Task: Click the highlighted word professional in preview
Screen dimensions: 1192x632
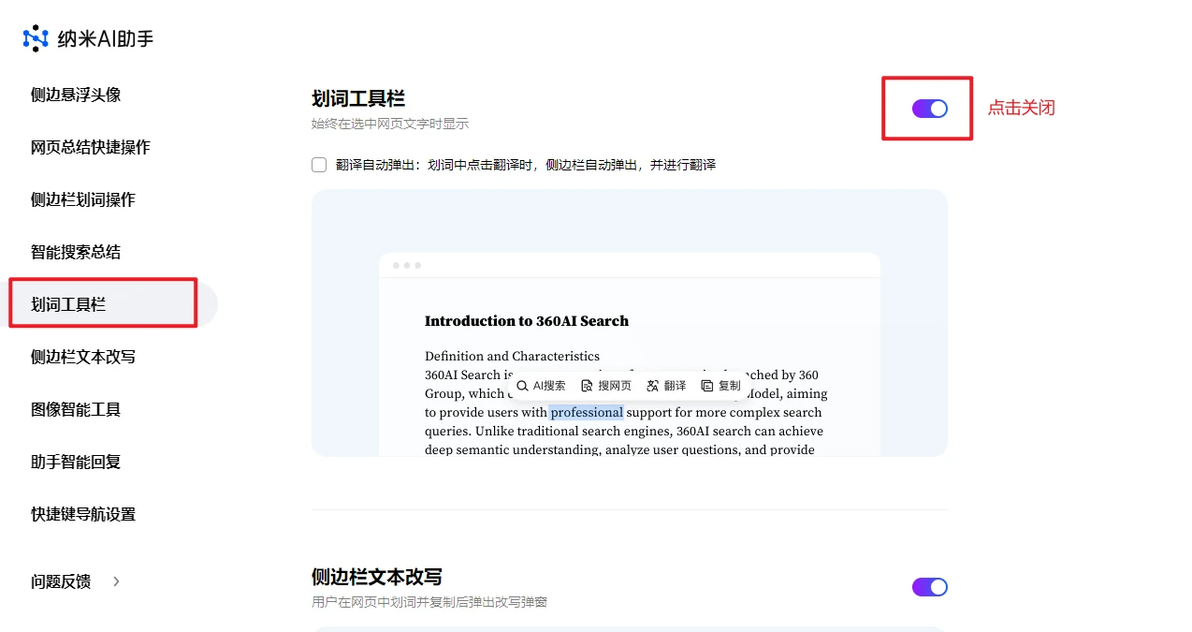Action: click(x=586, y=412)
